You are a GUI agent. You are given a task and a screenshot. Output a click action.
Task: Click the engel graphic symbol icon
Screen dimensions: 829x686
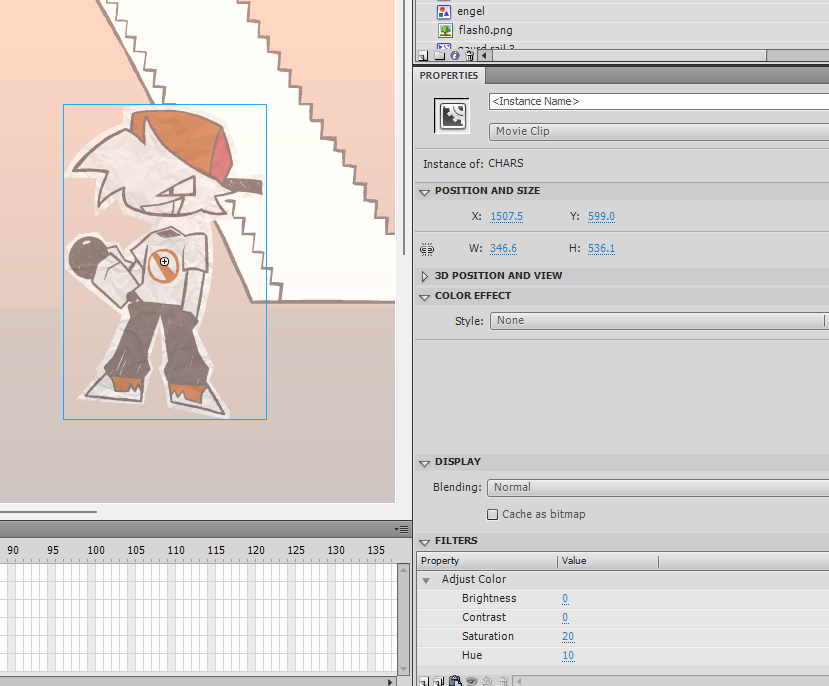coord(444,11)
